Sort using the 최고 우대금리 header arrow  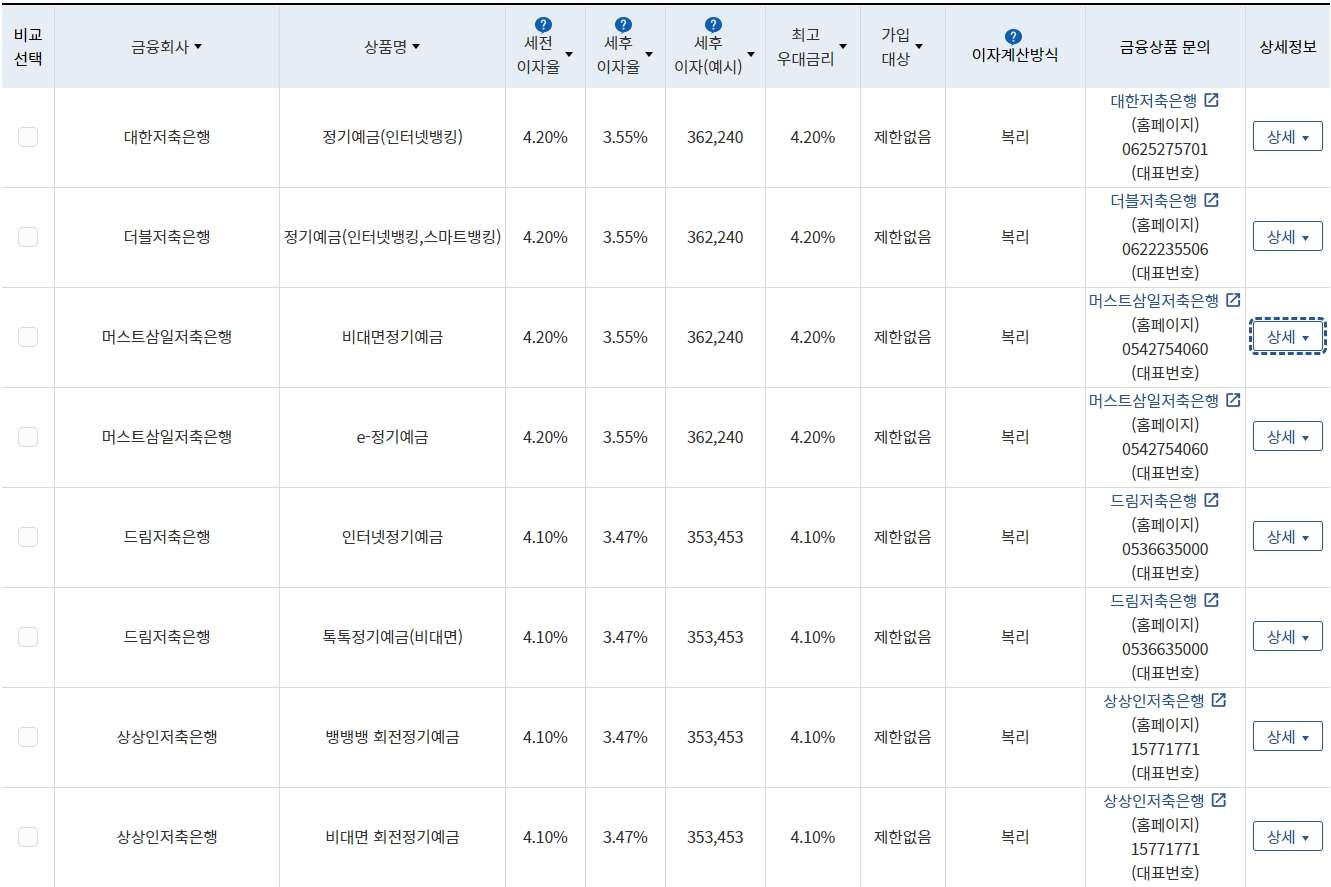click(843, 46)
